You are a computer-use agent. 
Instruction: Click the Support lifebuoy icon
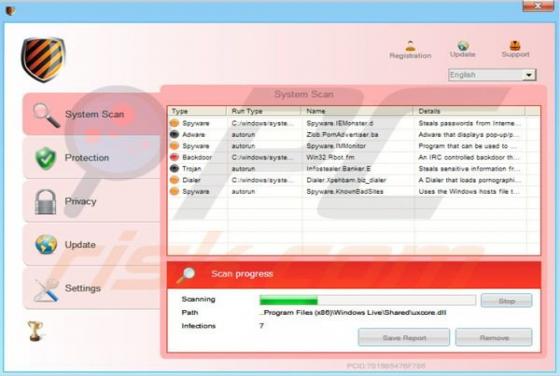coord(515,45)
